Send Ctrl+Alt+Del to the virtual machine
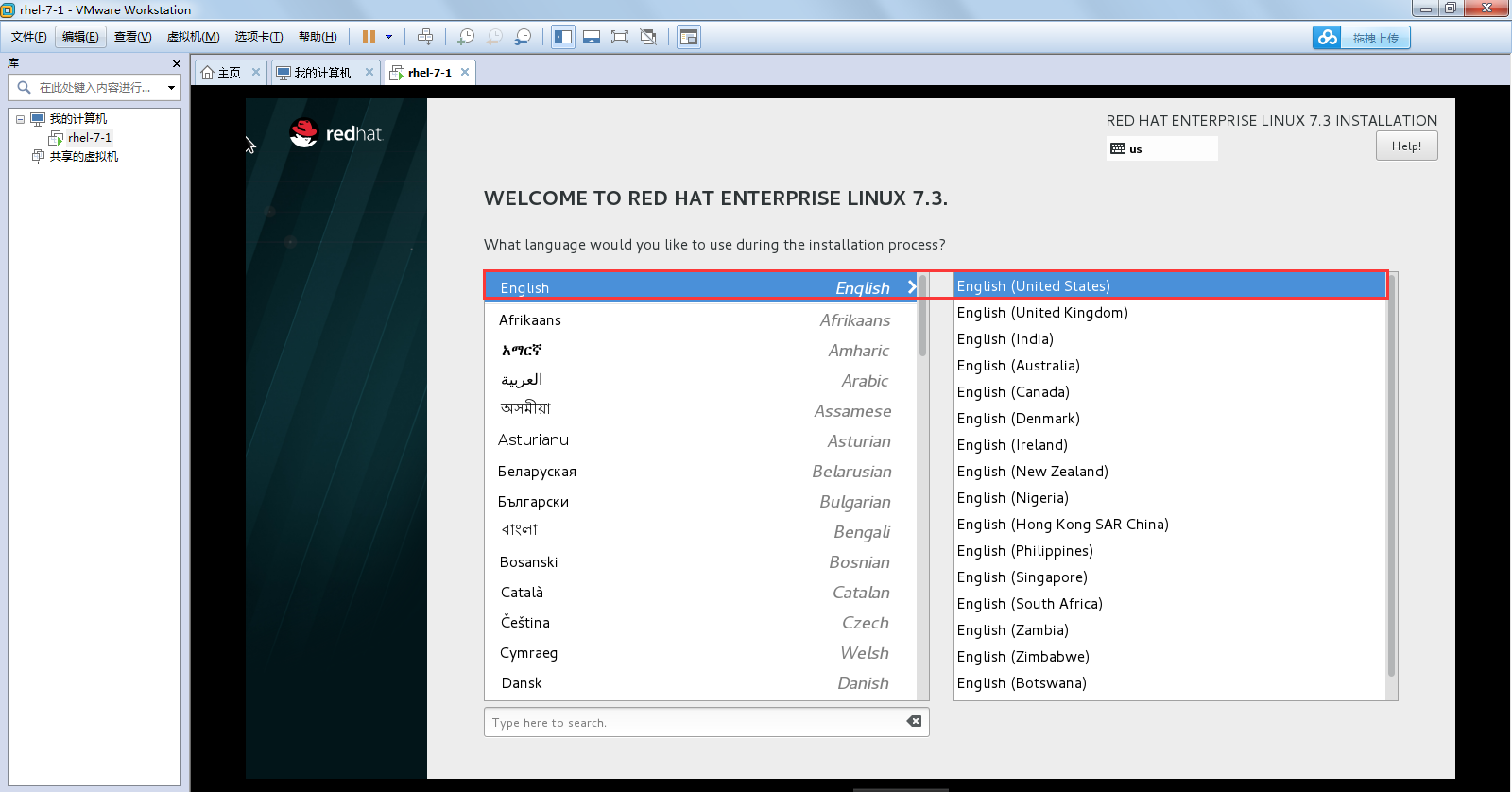 [x=425, y=37]
